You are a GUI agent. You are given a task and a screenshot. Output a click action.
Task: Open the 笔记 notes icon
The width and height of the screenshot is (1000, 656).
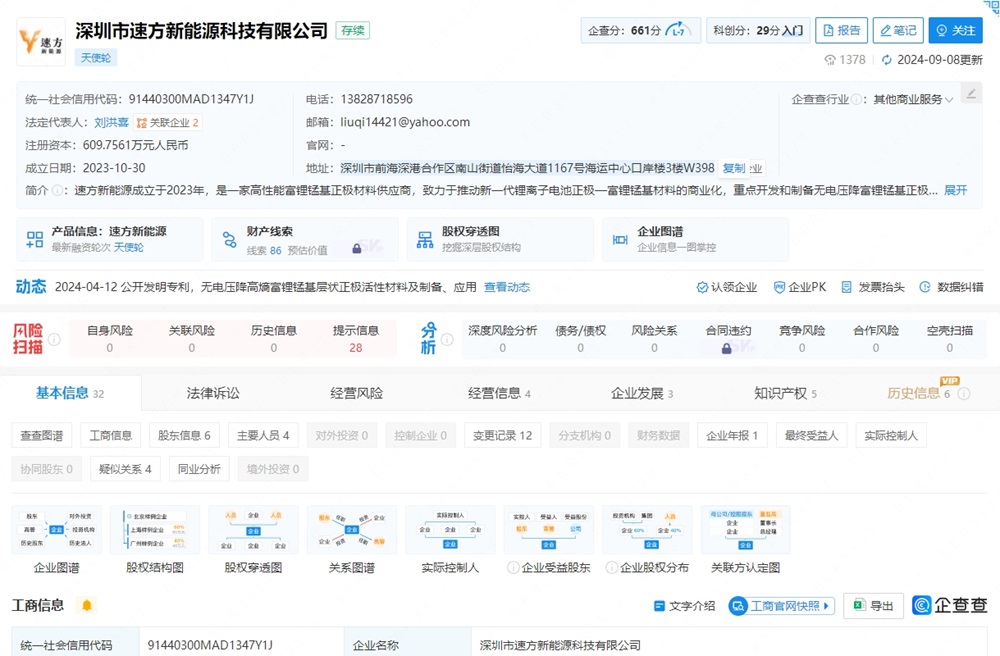(x=897, y=30)
